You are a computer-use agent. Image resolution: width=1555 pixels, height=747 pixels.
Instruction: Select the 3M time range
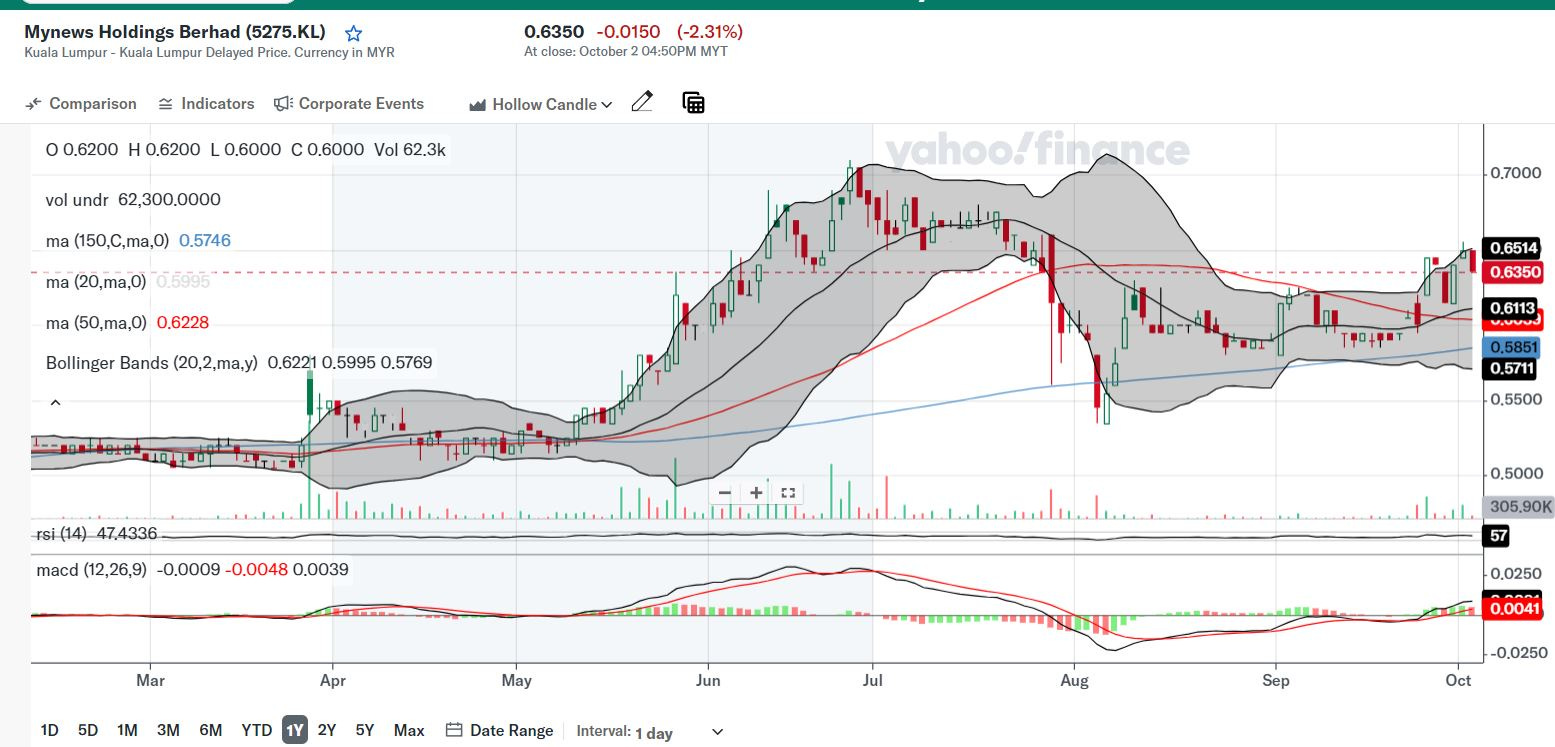click(168, 730)
